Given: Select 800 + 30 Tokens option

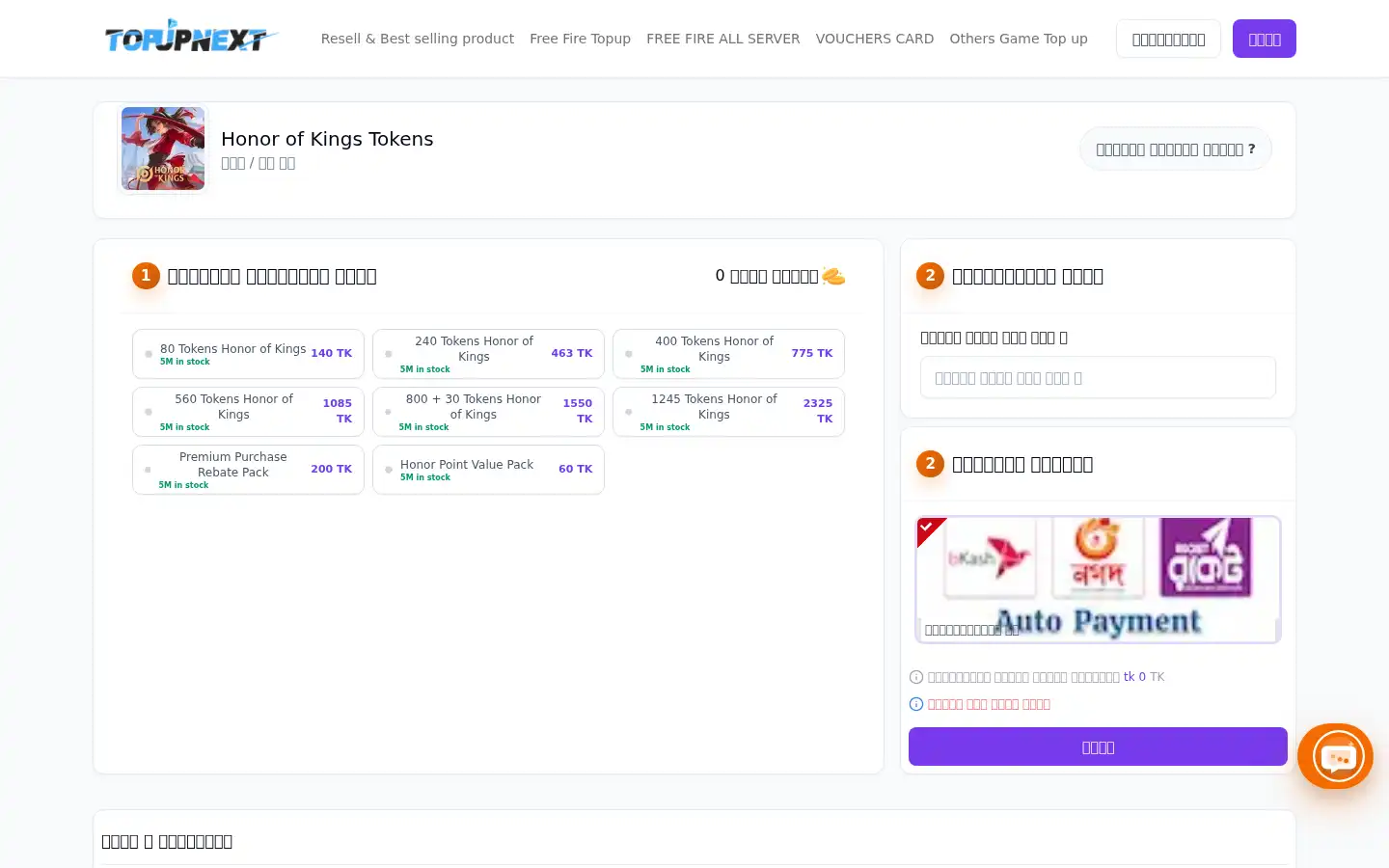Looking at the screenshot, I should click(488, 412).
